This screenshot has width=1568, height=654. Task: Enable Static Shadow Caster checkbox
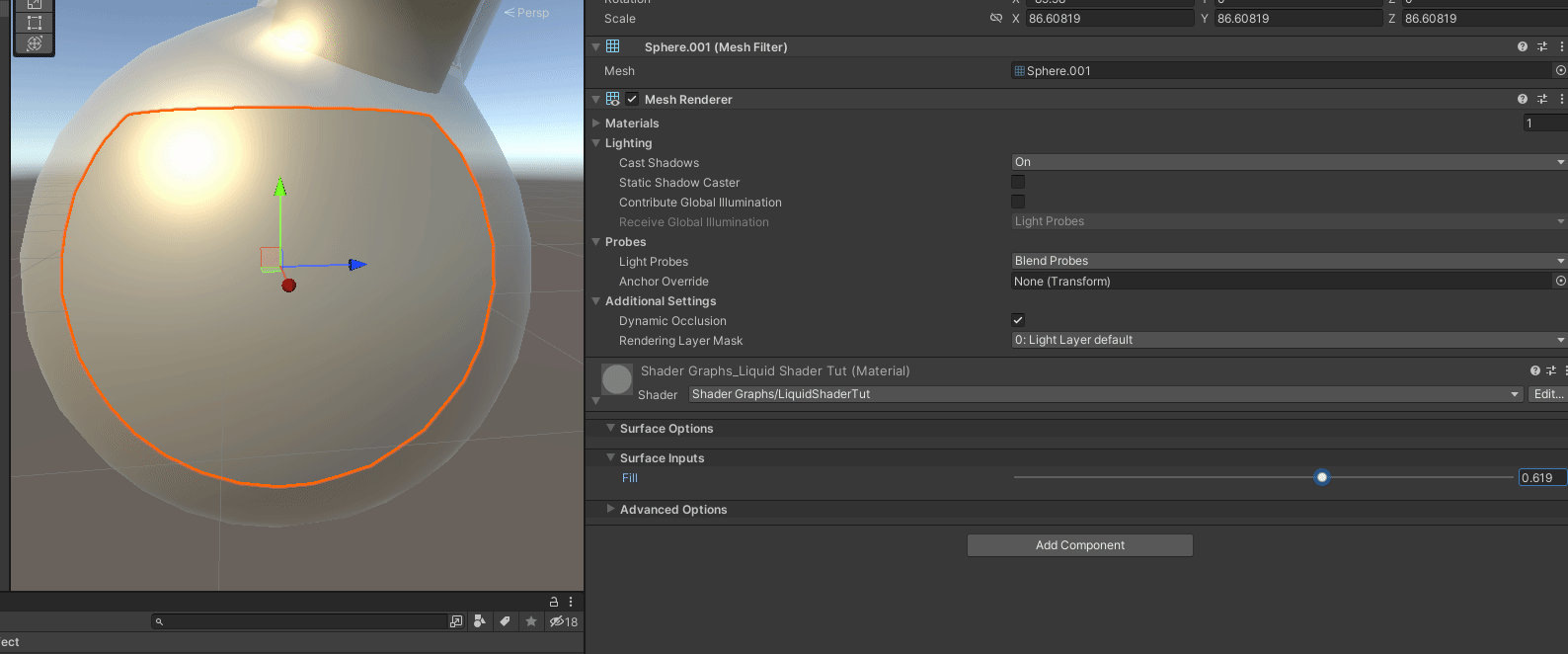point(1018,182)
